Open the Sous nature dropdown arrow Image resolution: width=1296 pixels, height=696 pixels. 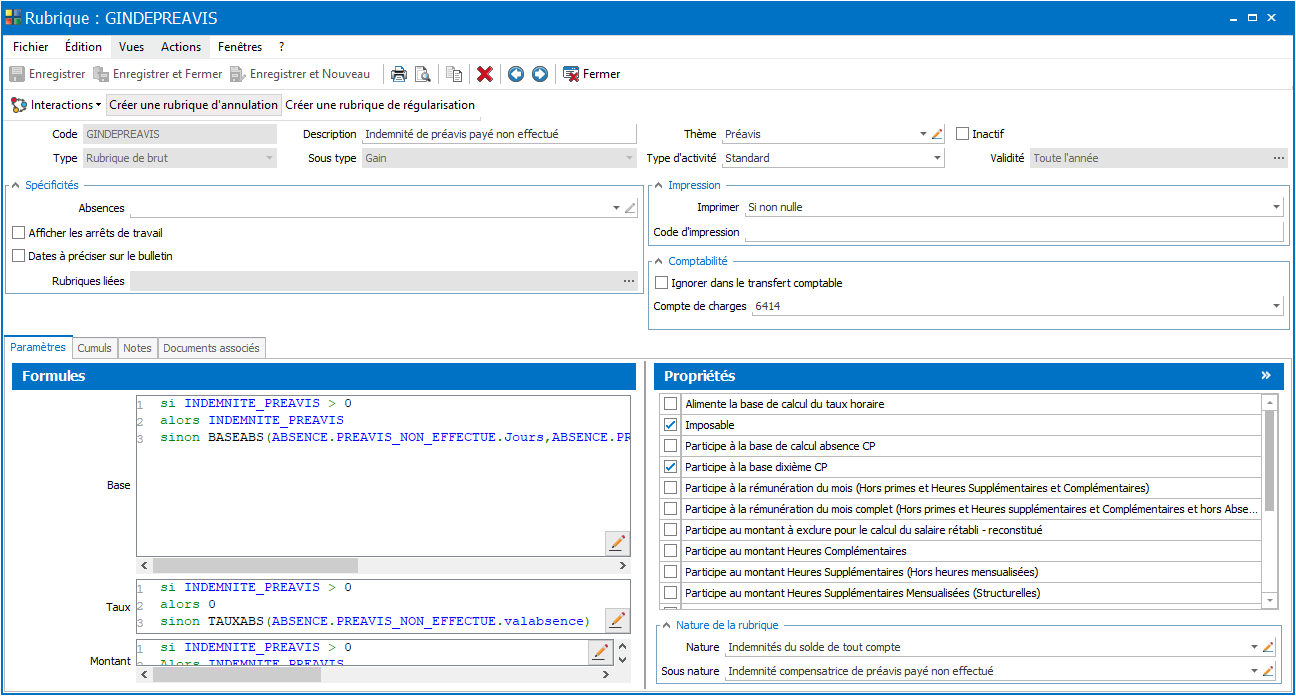(1254, 671)
